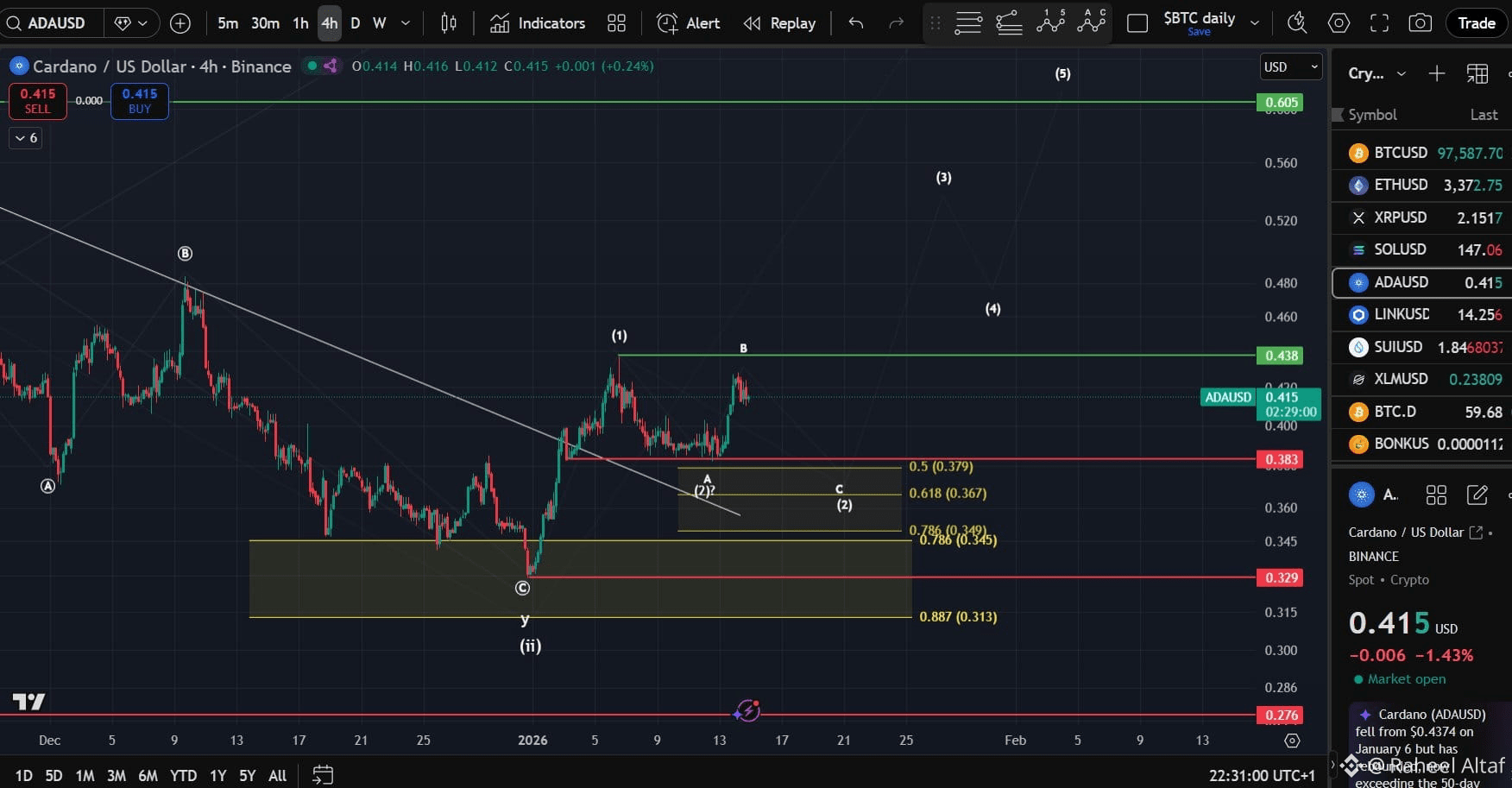Click the add symbol compare plus icon
Image resolution: width=1512 pixels, height=788 pixels.
coord(180,23)
